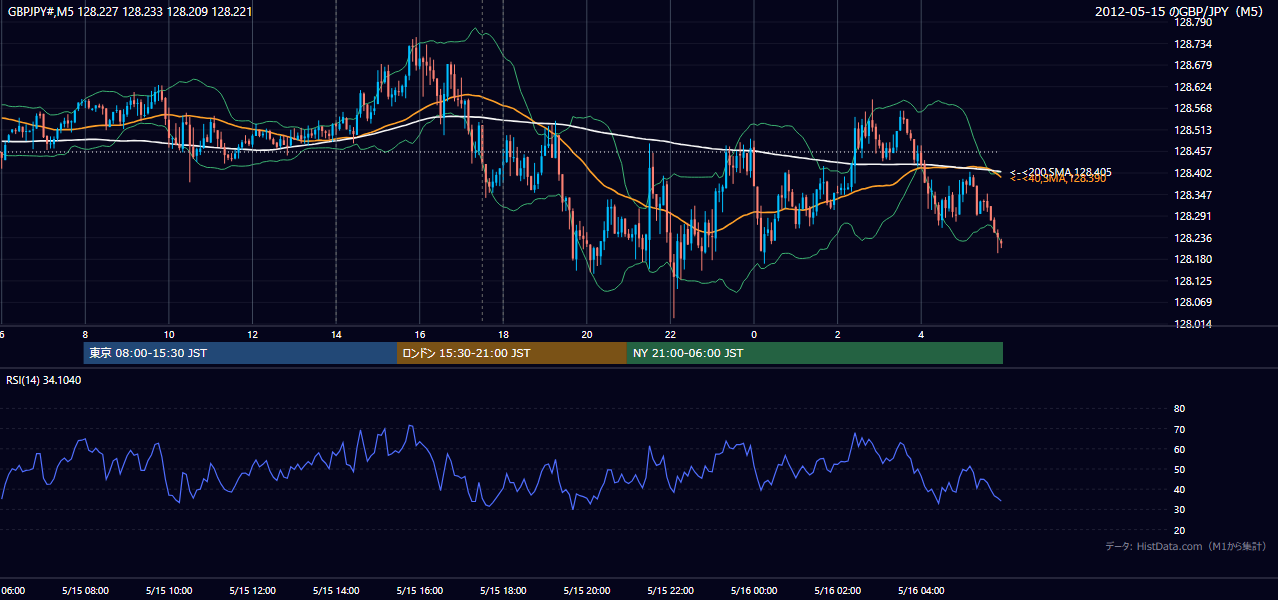
Task: Click price axis value 128.347
Action: [1194, 195]
